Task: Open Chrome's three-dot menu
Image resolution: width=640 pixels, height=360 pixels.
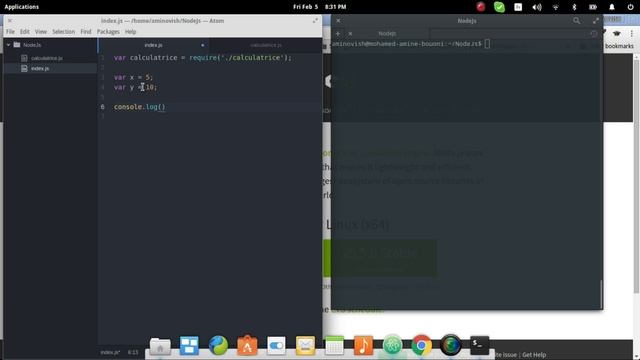Action: (631, 33)
